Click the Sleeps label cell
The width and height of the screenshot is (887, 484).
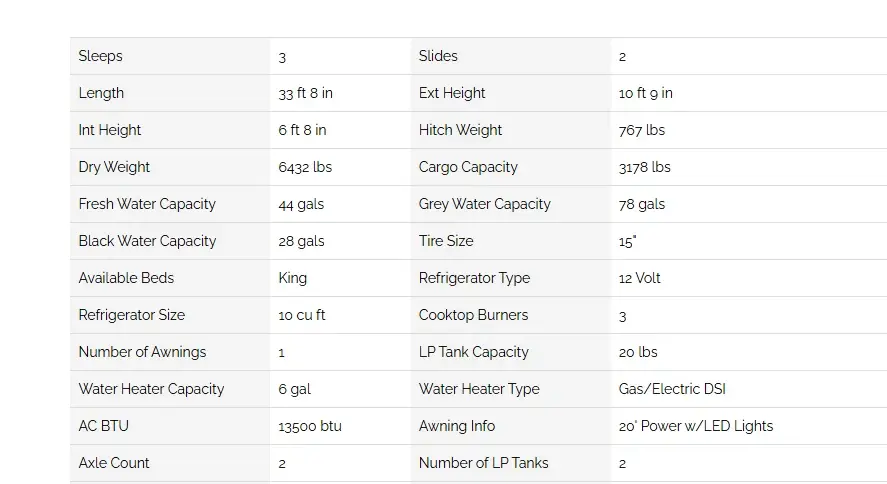(x=170, y=56)
